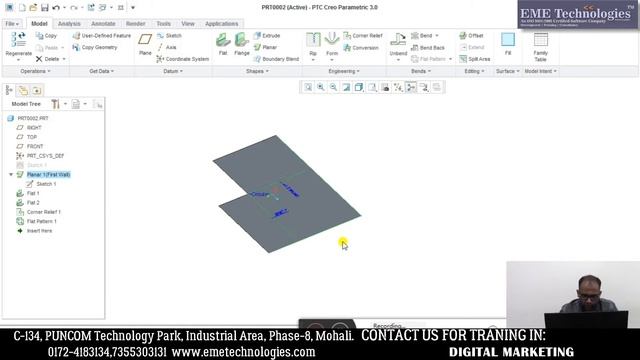Switch to the Analysis tab
The width and height of the screenshot is (640, 360).
(69, 24)
